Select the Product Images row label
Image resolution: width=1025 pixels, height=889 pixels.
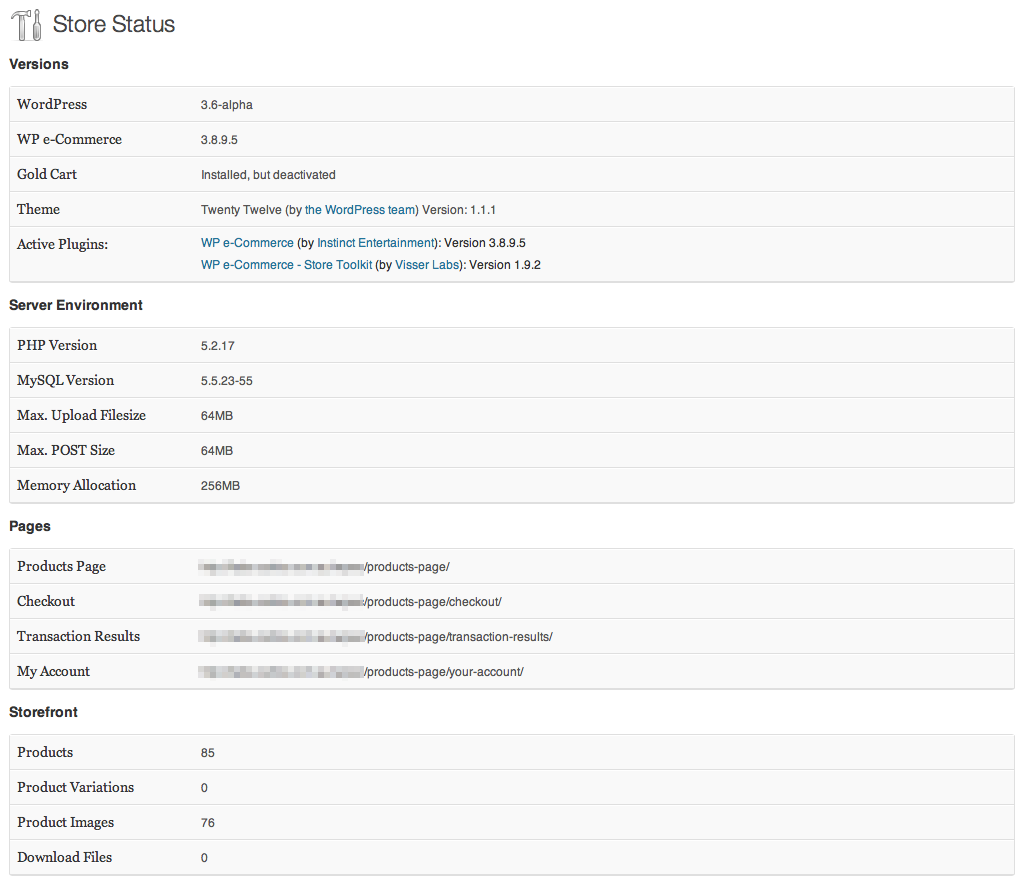point(65,822)
